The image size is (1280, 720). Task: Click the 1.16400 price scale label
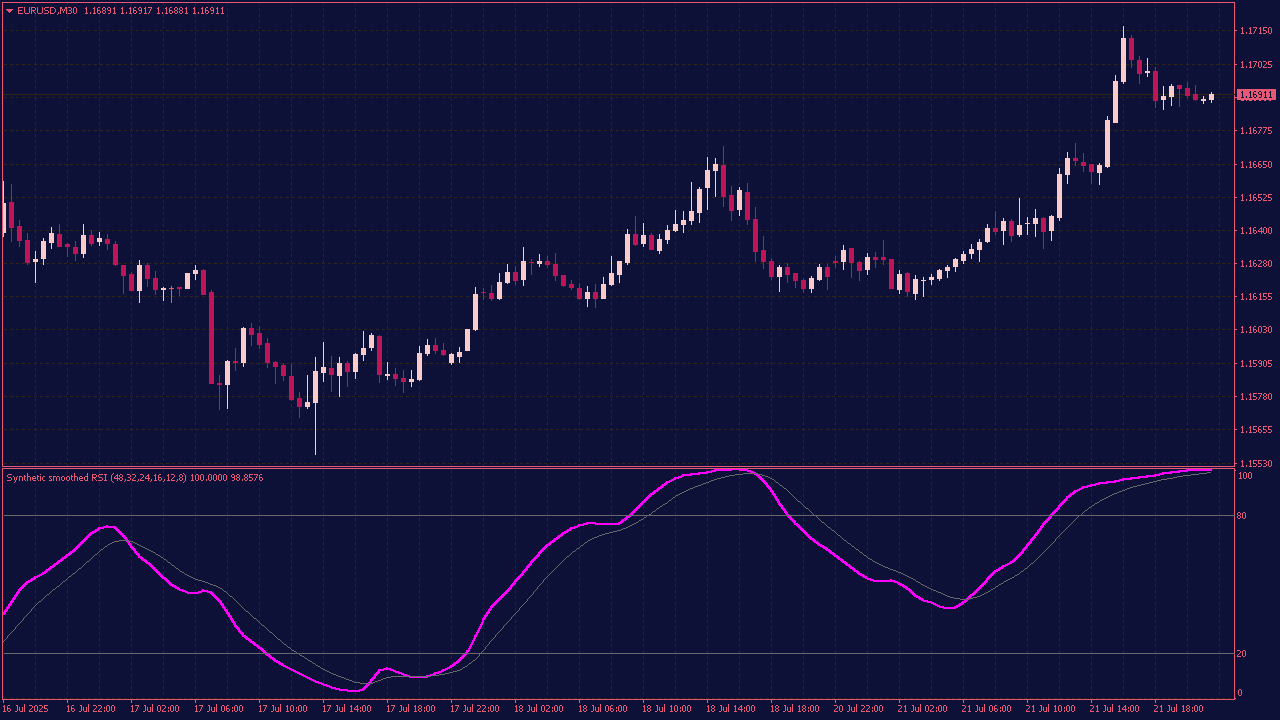[x=1256, y=231]
